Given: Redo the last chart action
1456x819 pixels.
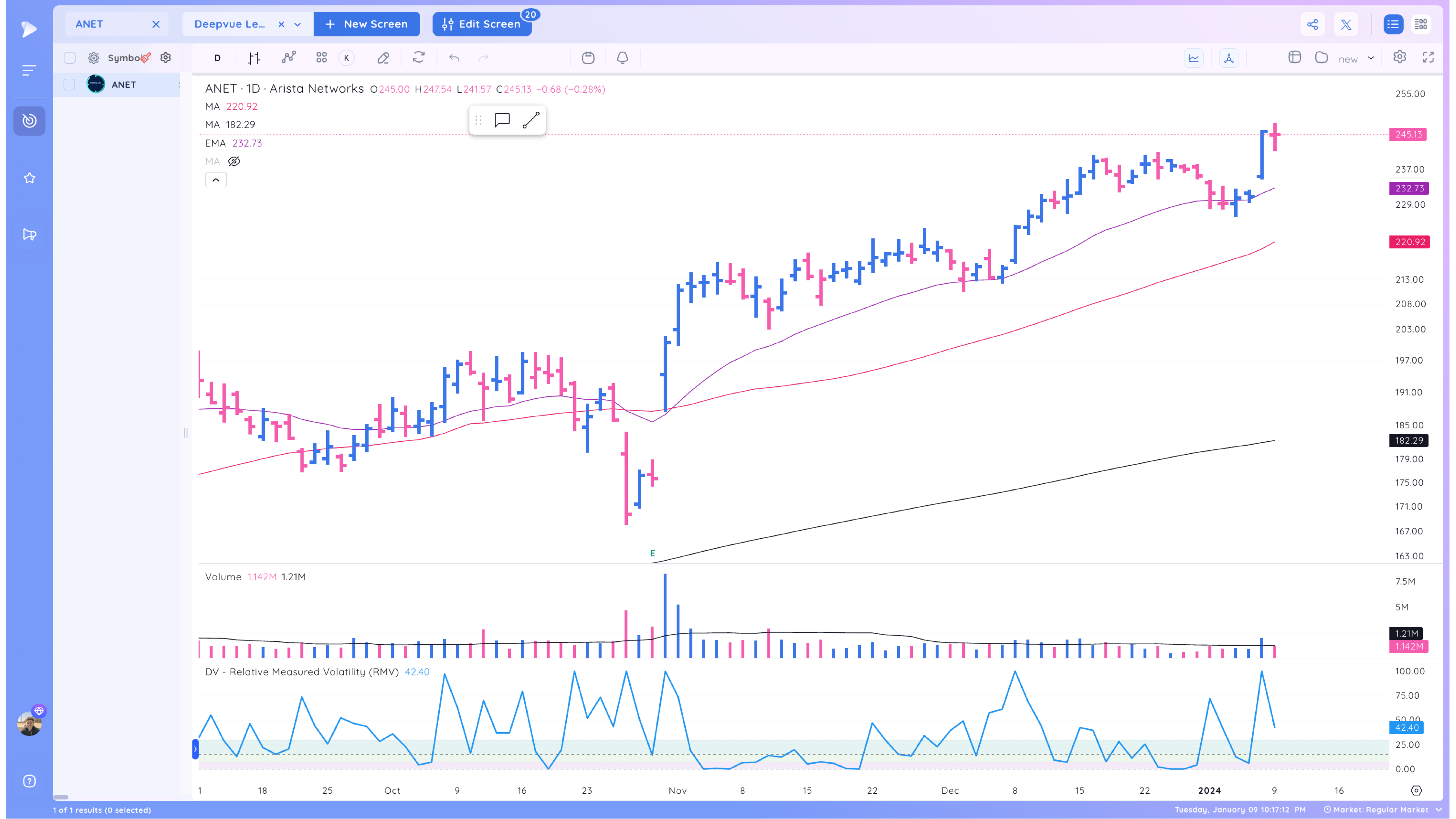Looking at the screenshot, I should tap(483, 58).
